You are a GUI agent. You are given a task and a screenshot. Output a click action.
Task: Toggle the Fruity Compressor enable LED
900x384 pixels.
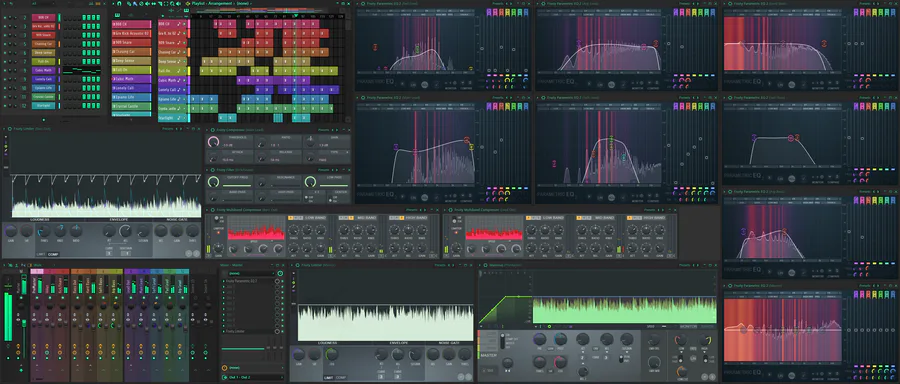[x=212, y=130]
